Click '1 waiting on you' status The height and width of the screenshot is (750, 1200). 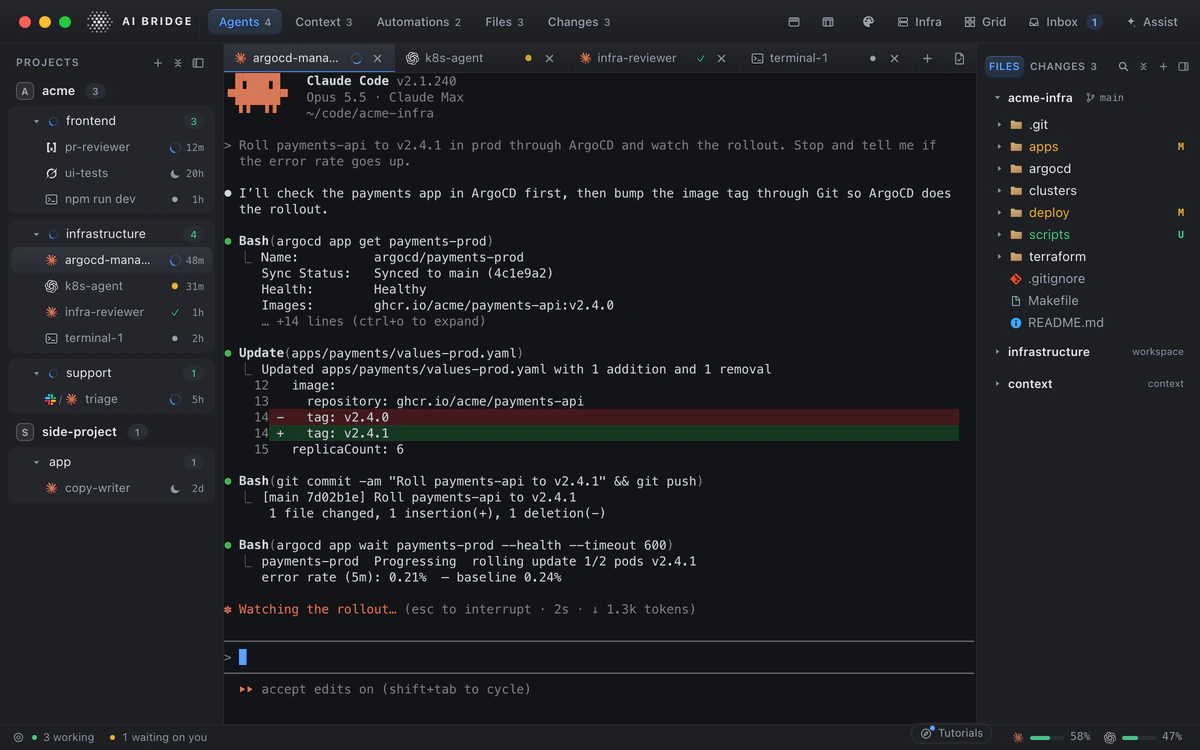tap(158, 737)
